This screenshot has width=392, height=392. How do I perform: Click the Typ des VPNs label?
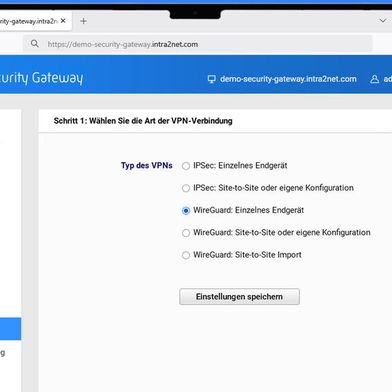click(146, 166)
